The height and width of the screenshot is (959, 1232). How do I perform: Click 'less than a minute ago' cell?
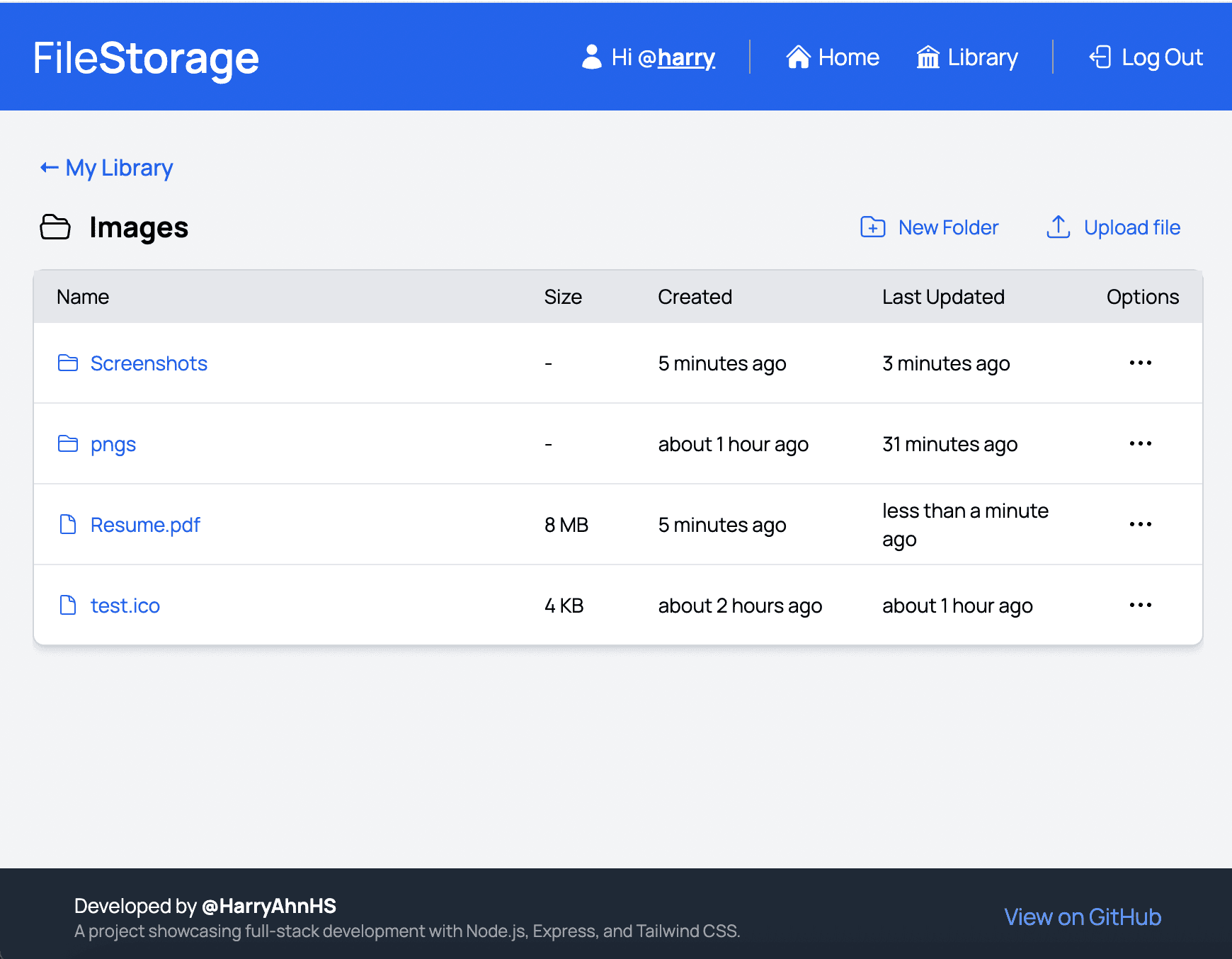pos(965,525)
